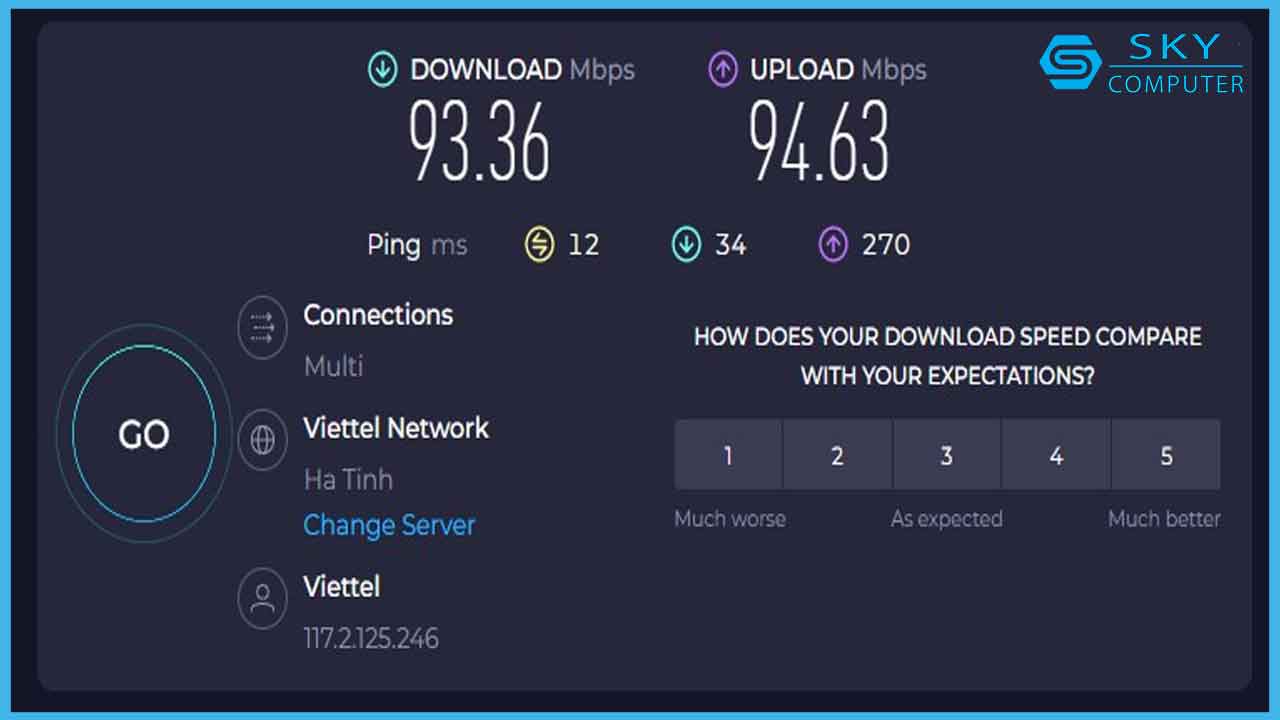
Task: Click the globe icon beside Viettel Network
Action: [262, 440]
